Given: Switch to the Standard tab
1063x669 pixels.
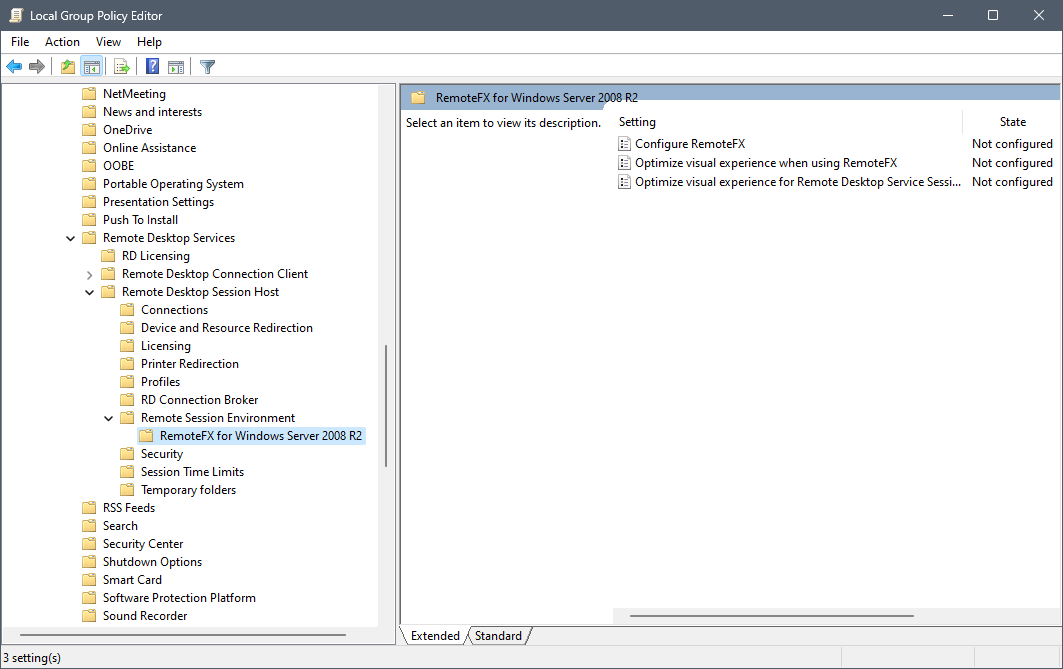Looking at the screenshot, I should [498, 636].
